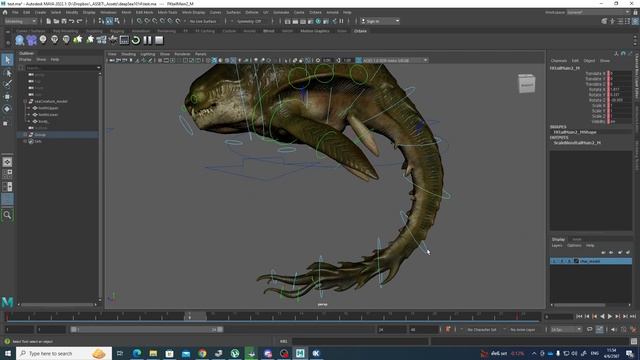Click the first blue Octane shelf icon
This screenshot has height=360, width=640.
coord(20,40)
